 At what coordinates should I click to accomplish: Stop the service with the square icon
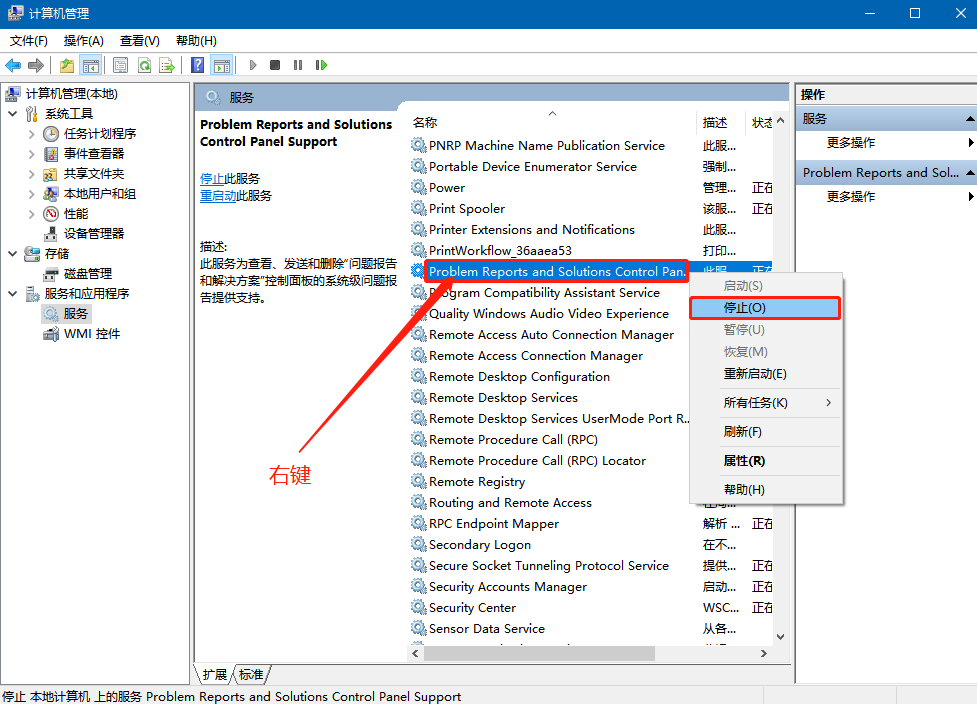coord(274,64)
